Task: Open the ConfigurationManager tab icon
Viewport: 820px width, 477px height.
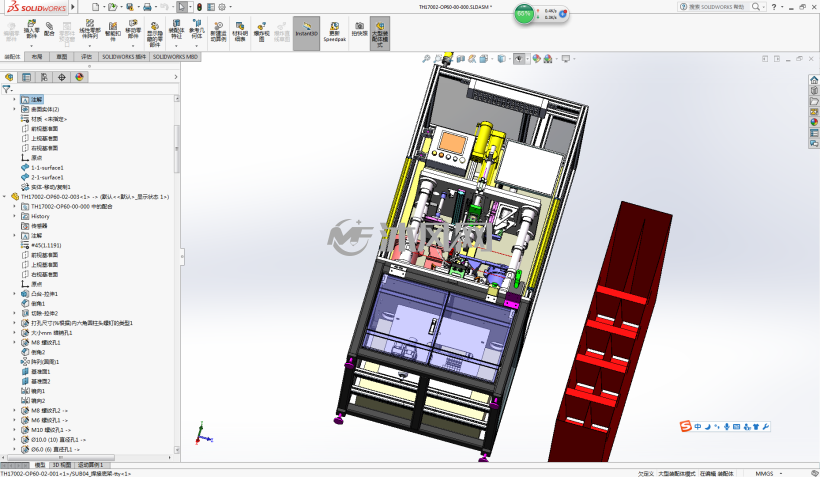Action: 44,77
